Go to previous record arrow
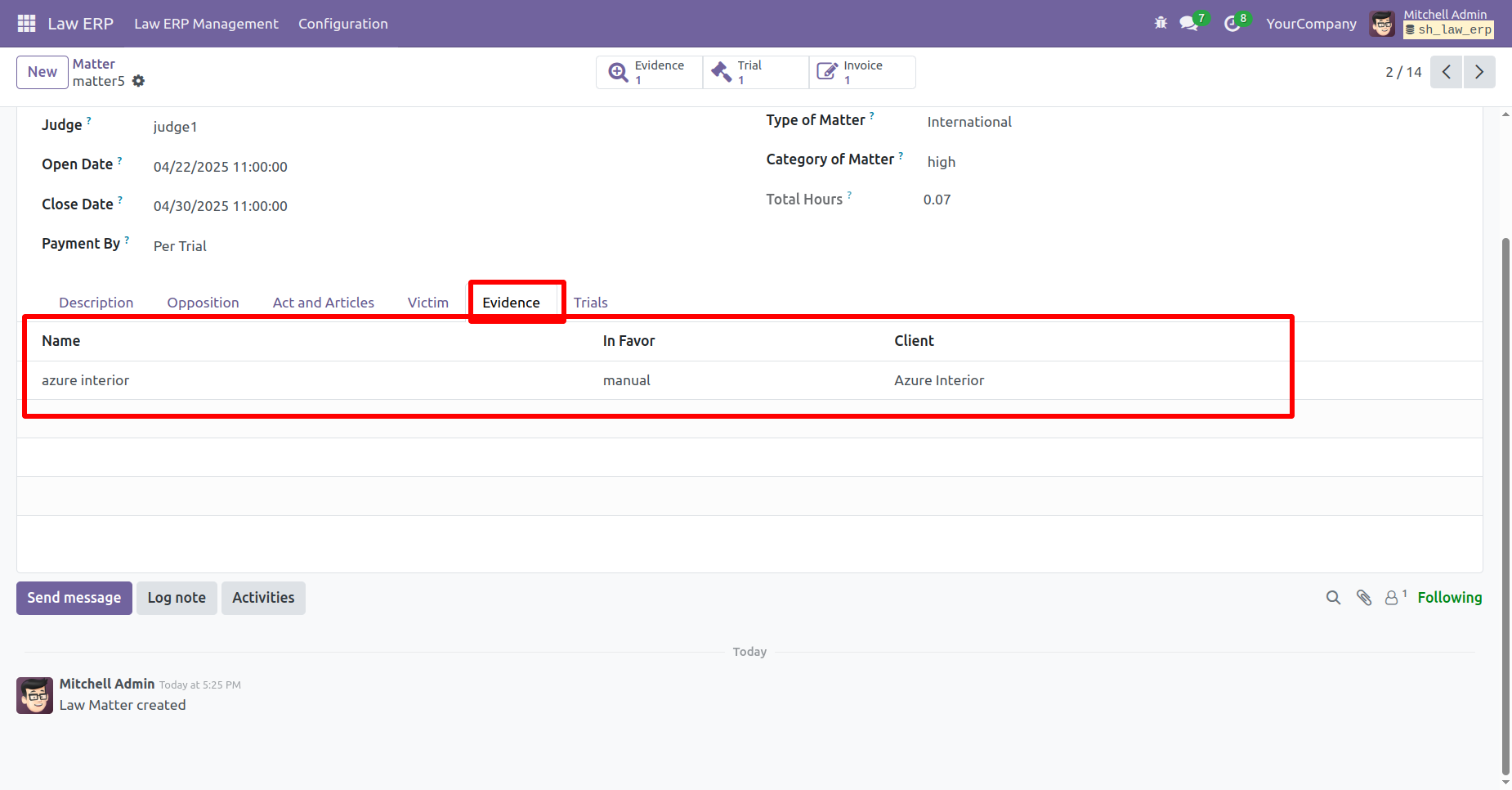 point(1446,72)
